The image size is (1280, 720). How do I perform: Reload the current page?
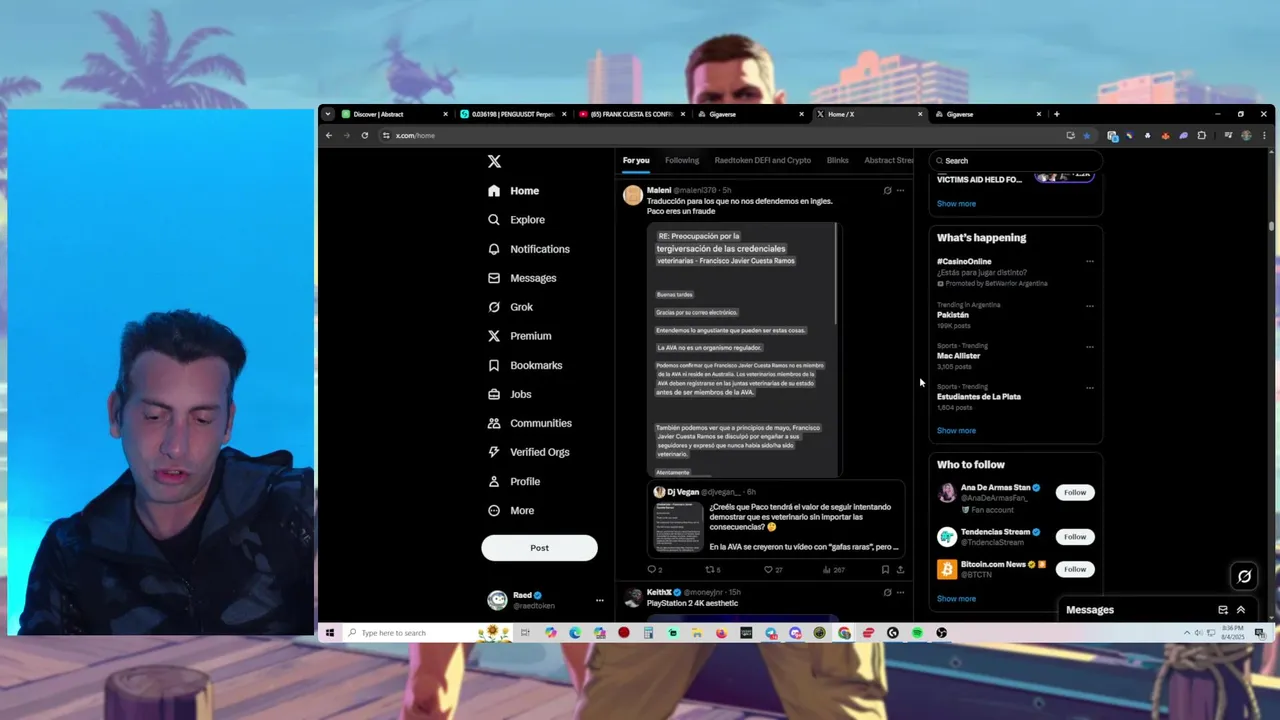coord(365,135)
